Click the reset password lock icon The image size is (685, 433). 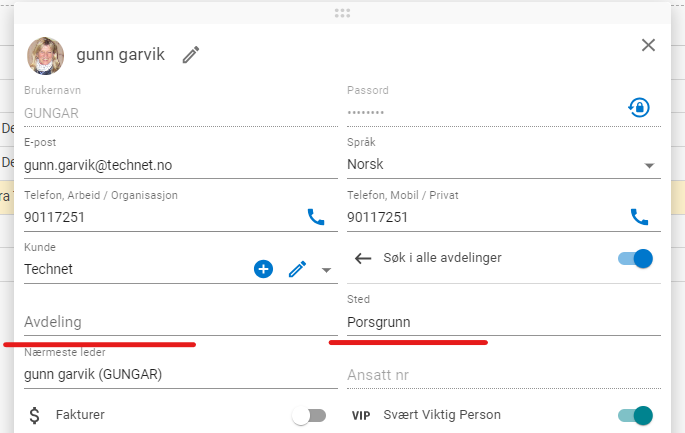639,107
